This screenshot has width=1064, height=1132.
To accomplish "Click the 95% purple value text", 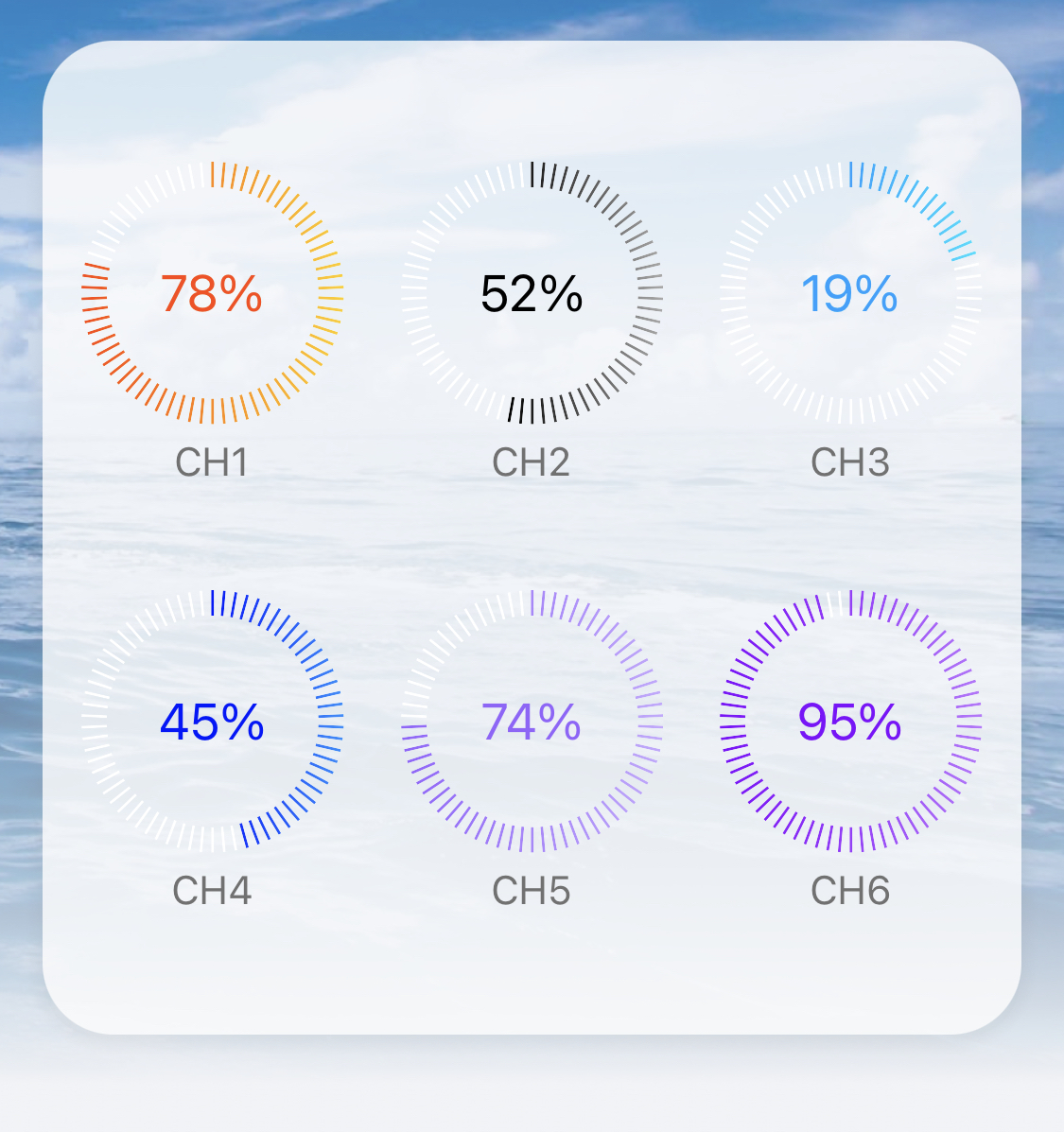I will (x=849, y=722).
